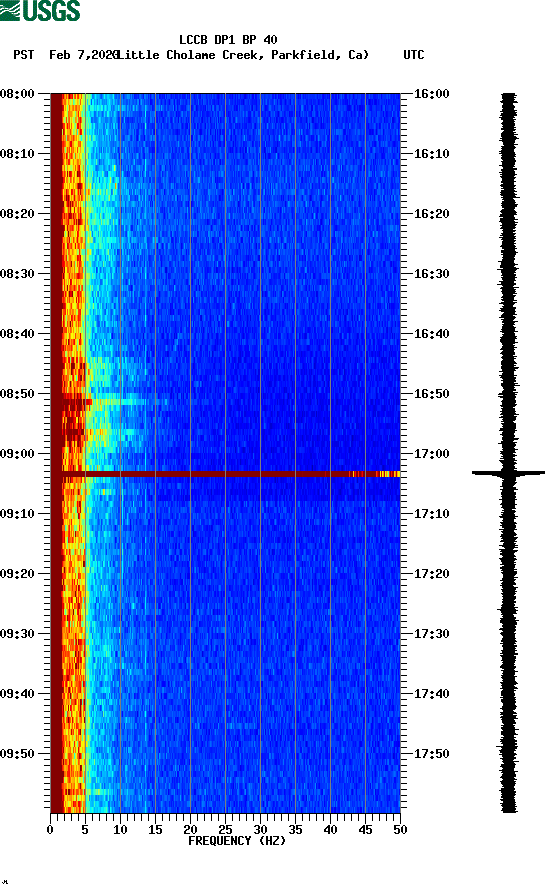Click the dark red broadband event line in spectrogram

tap(225, 474)
